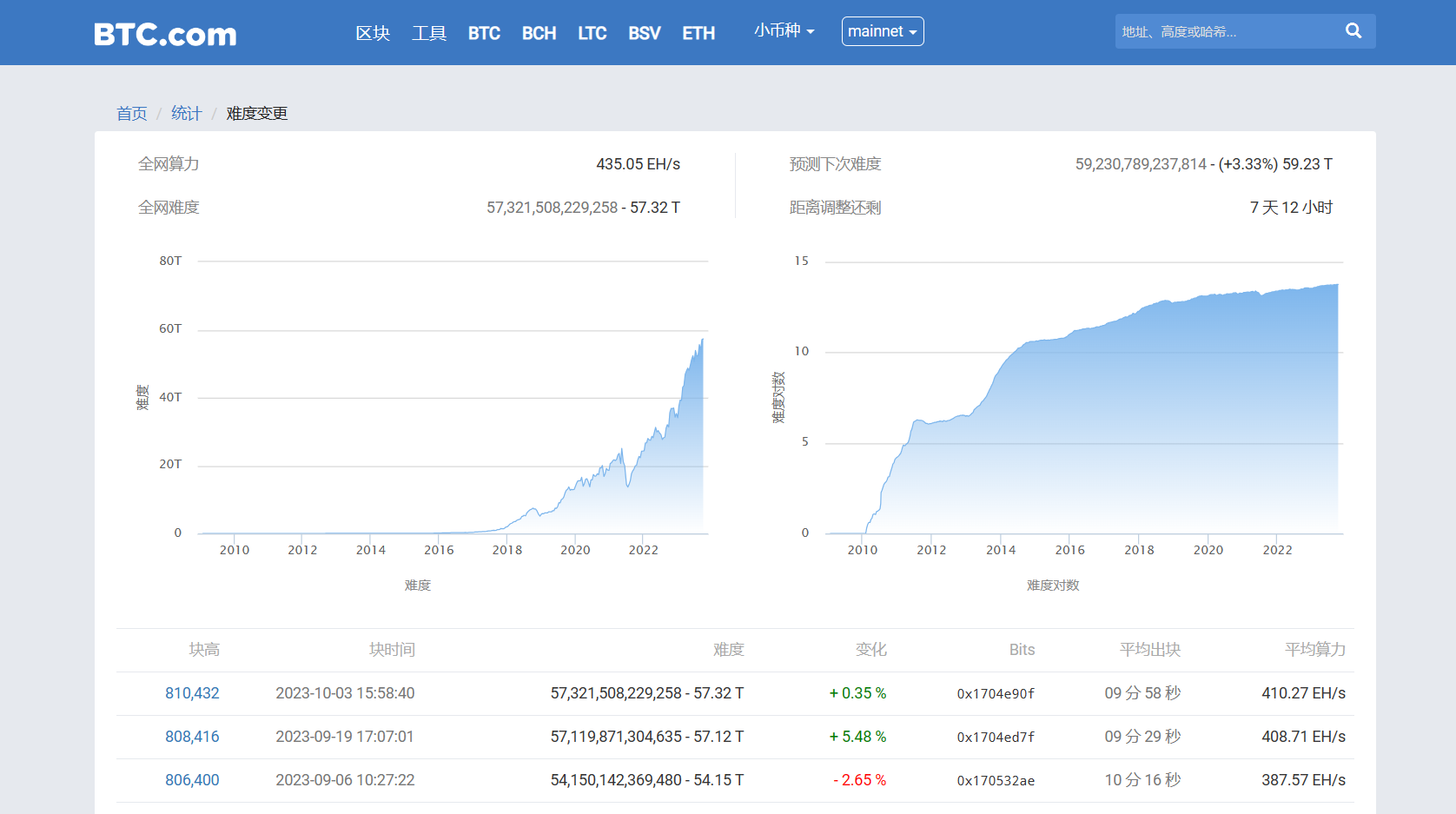Click the Bits column header

tap(1023, 650)
